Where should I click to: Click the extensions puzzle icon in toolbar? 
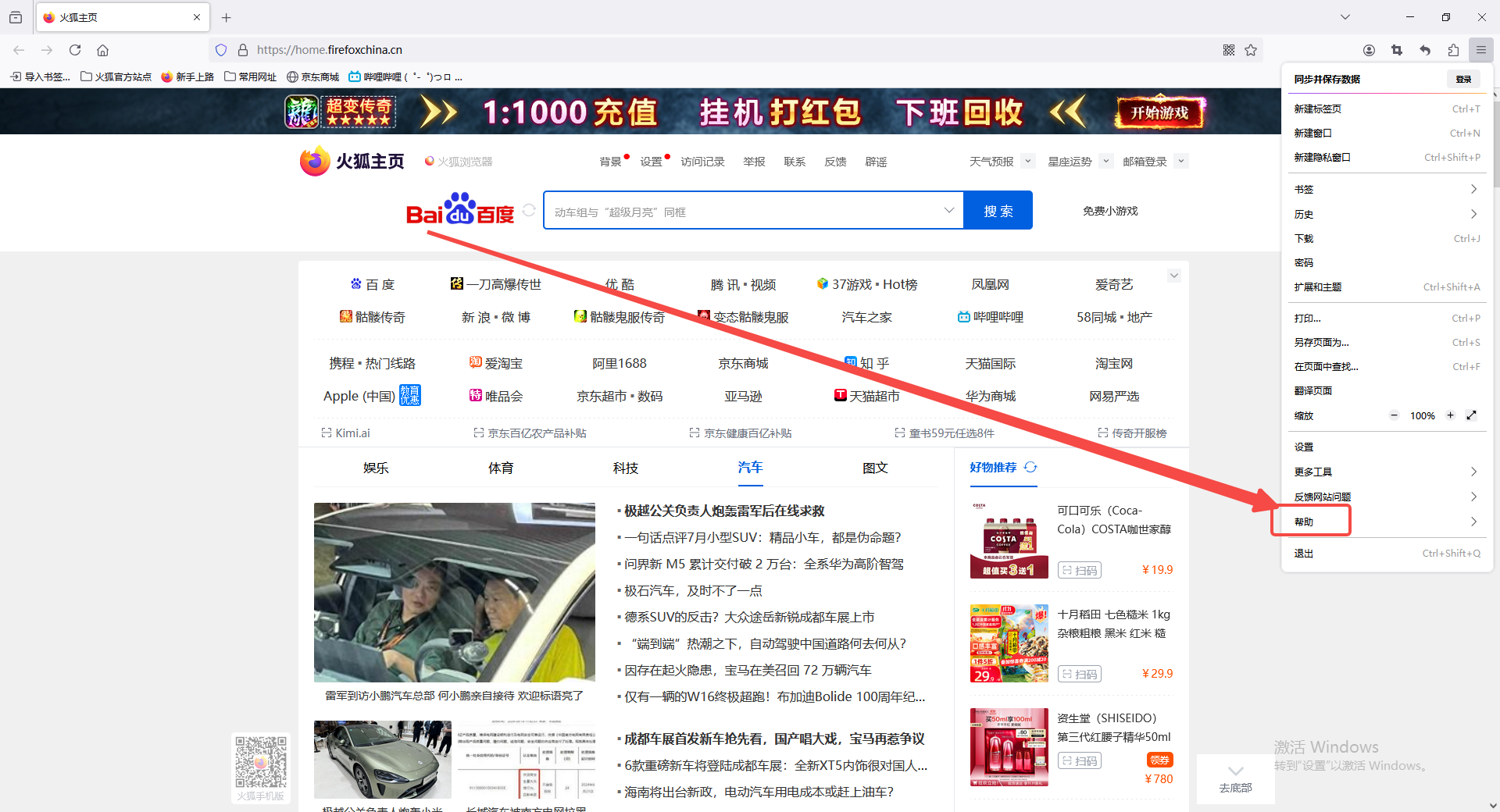point(1453,50)
